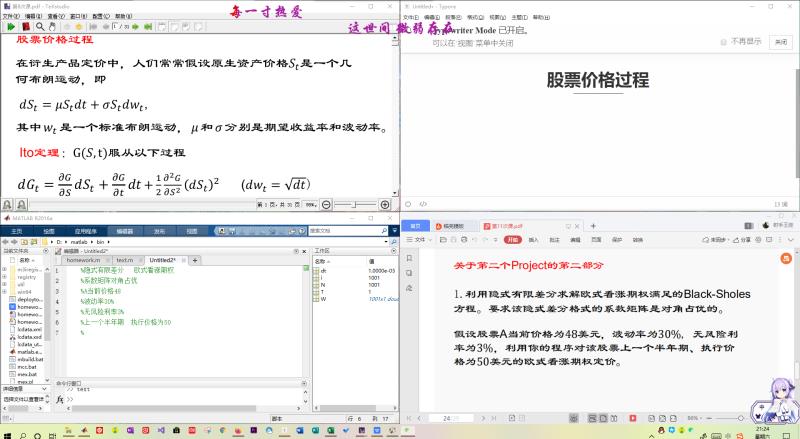
Task: Select the magnifier tool in TeXstudio viewer
Action: [x=40, y=27]
